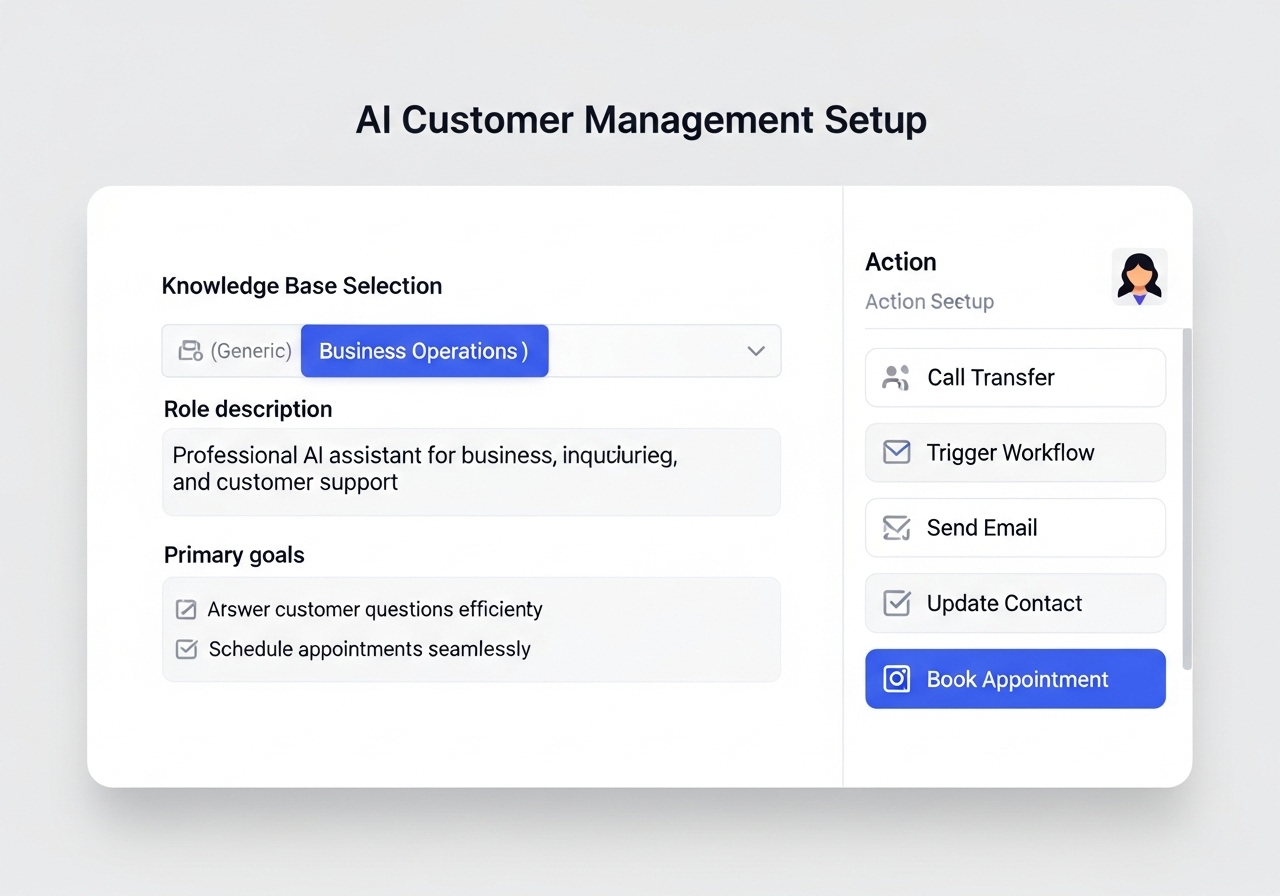Choose the Call Transfer action label
This screenshot has width=1280, height=896.
point(990,377)
